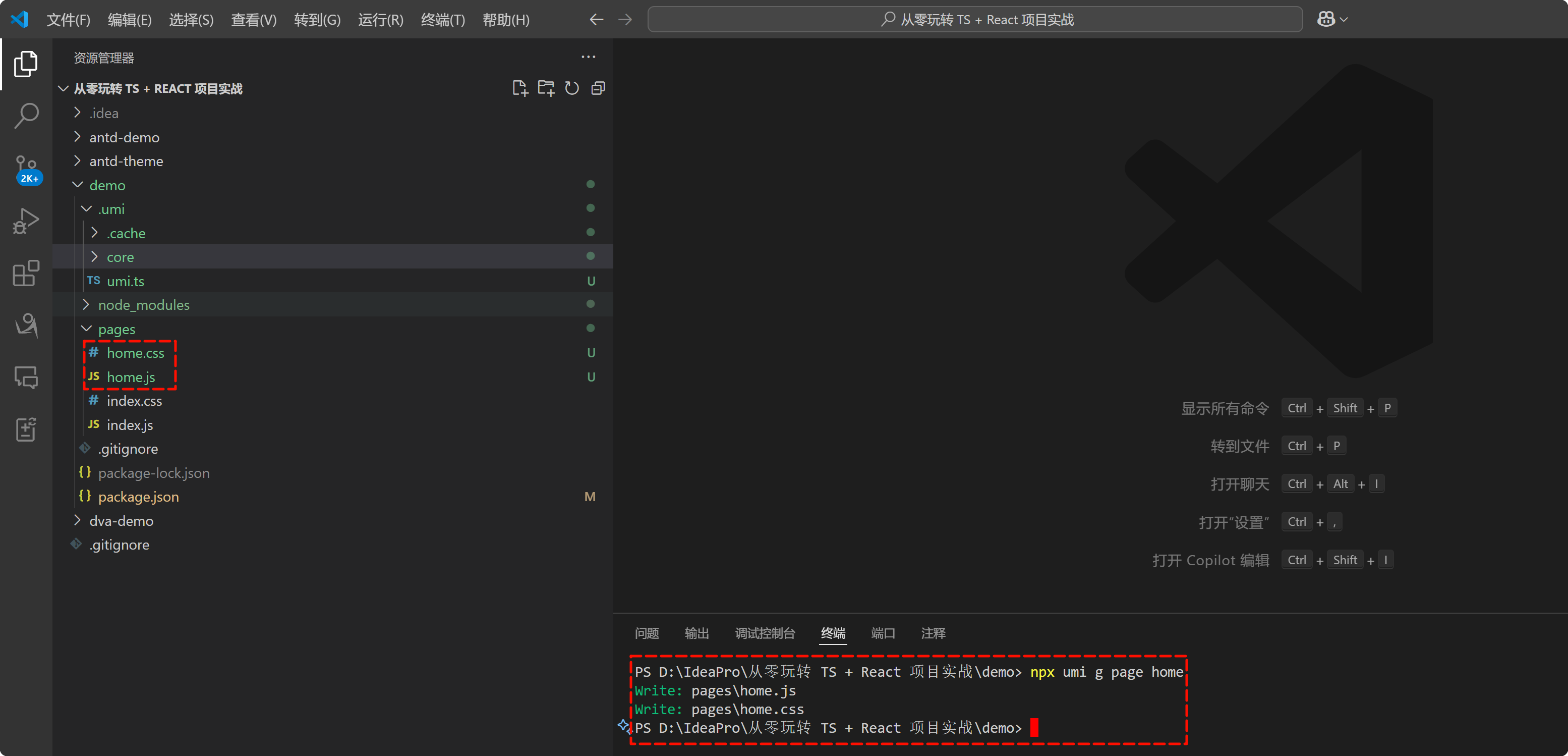Screen dimensions: 1568x756
Task: Open the 转到(G) menu
Action: pos(317,20)
